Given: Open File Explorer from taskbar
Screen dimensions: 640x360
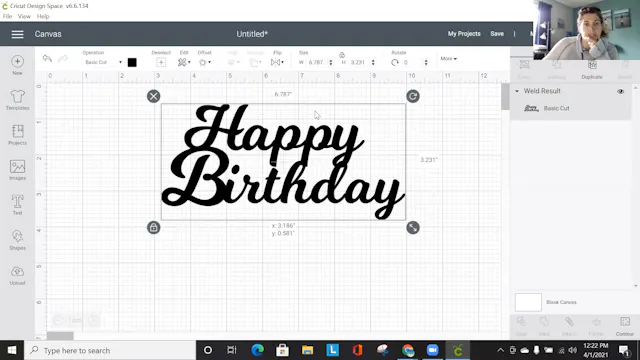Looking at the screenshot, I should (307, 350).
